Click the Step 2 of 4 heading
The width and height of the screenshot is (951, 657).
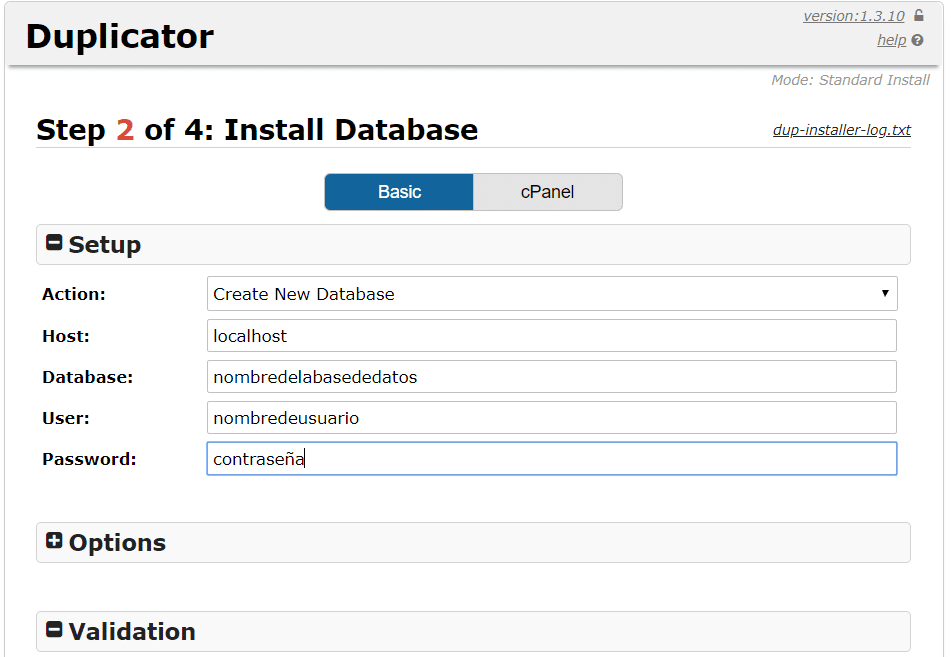(x=257, y=130)
